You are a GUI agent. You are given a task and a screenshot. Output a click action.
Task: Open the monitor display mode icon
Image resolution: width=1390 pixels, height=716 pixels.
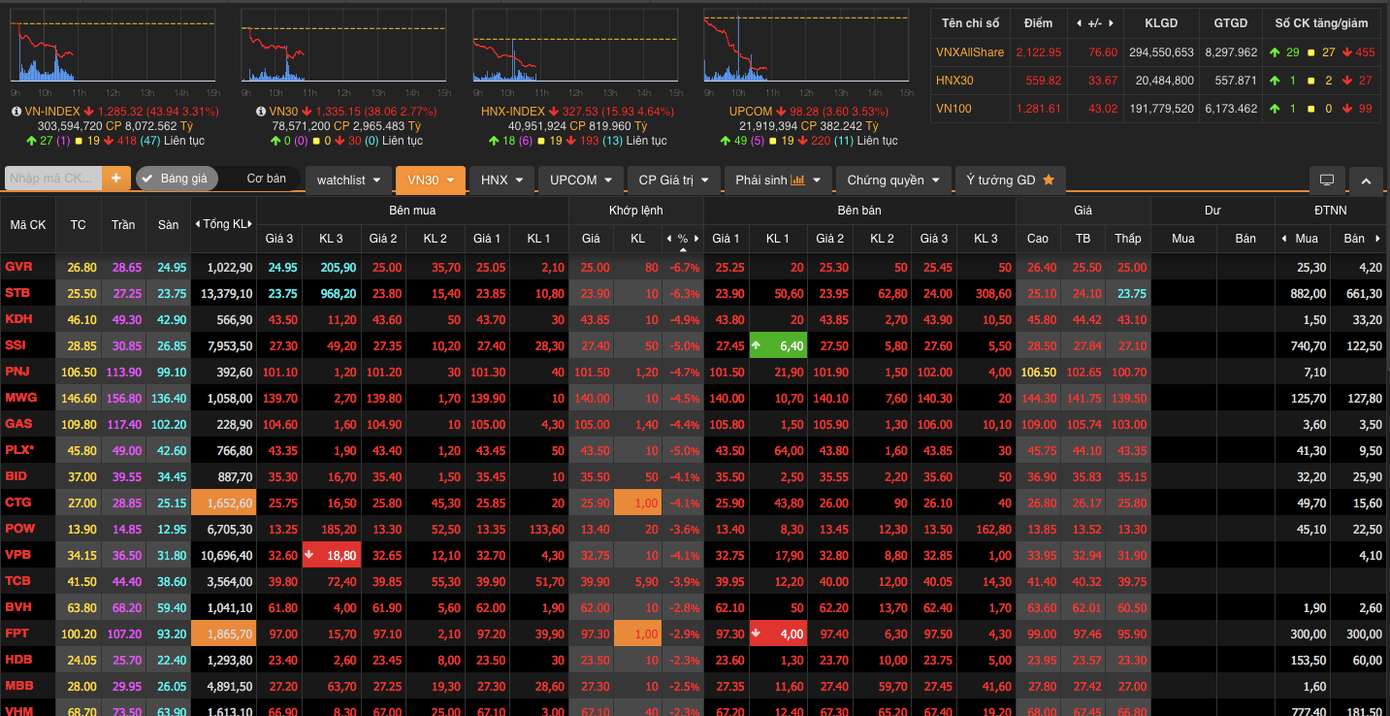(x=1326, y=180)
